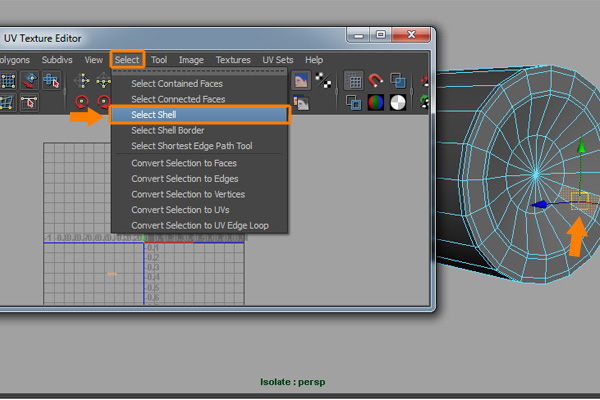The width and height of the screenshot is (600, 400).
Task: Click the RGB channels display icon
Action: pos(377,102)
